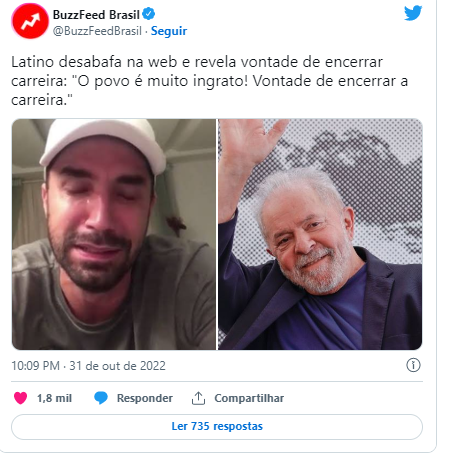This screenshot has height=470, width=449.
Task: Click the BuzzFeed Brasil display name
Action: click(x=96, y=15)
